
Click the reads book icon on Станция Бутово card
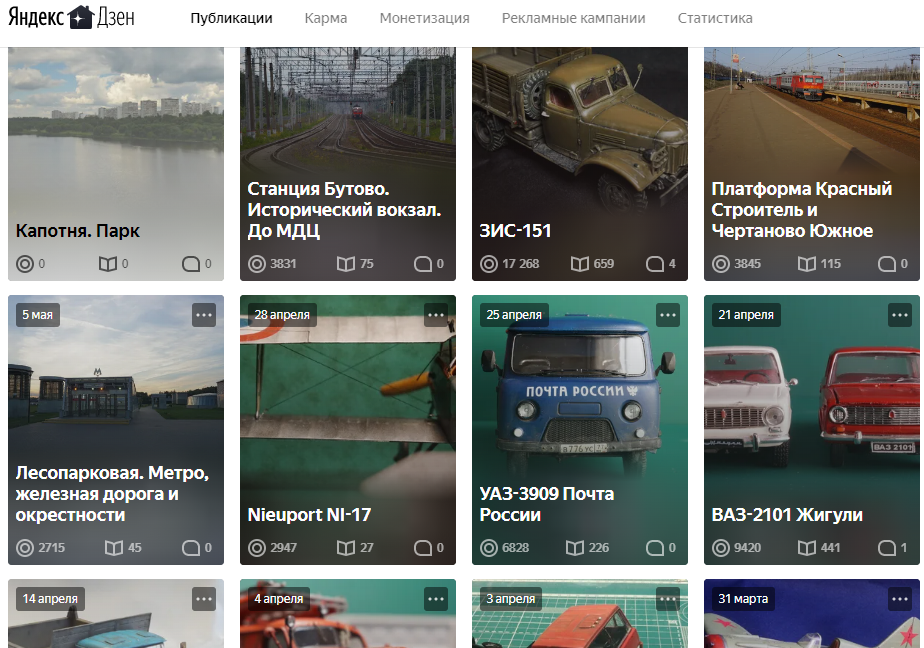pyautogui.click(x=346, y=264)
